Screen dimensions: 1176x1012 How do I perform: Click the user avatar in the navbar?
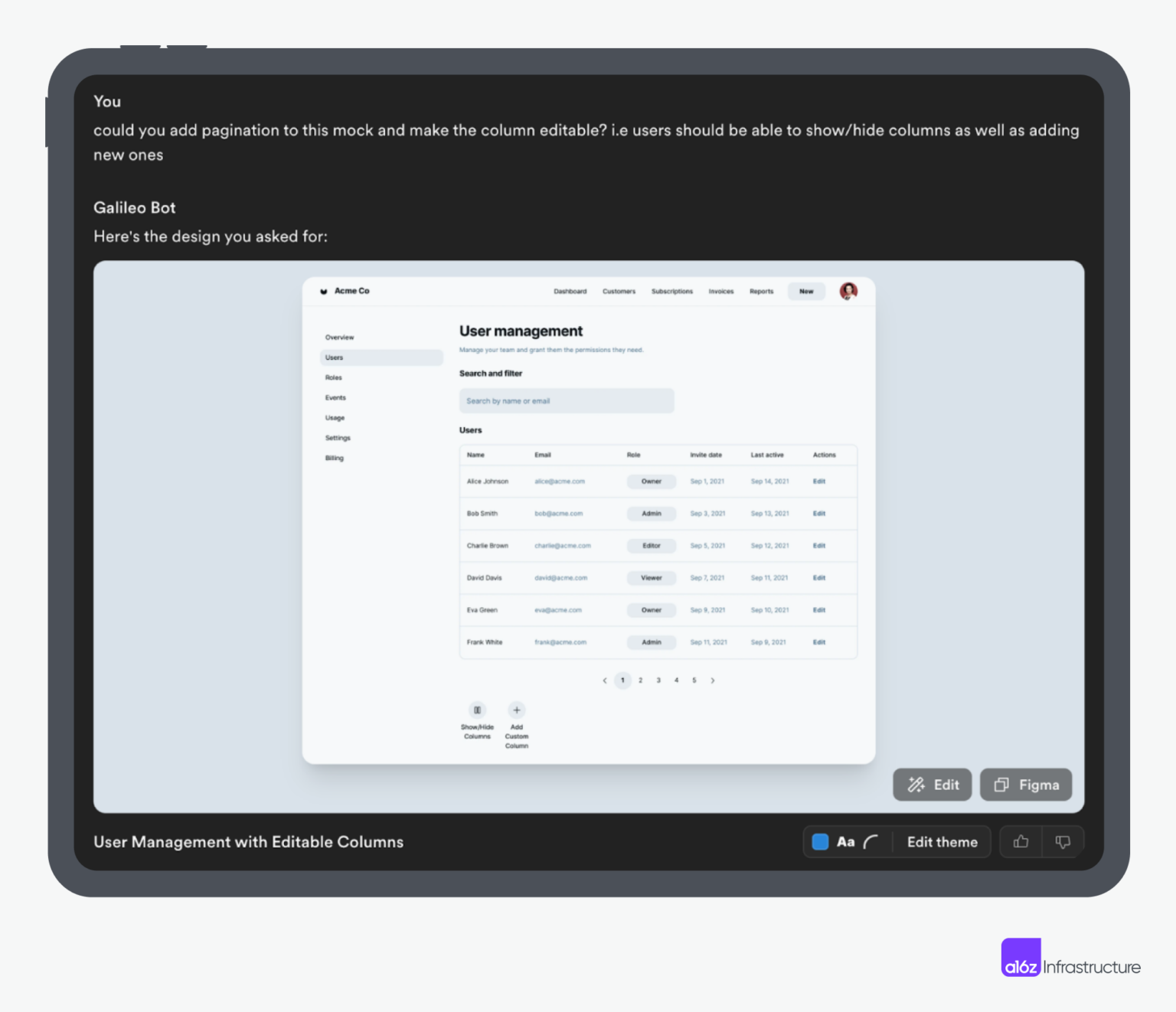(848, 291)
